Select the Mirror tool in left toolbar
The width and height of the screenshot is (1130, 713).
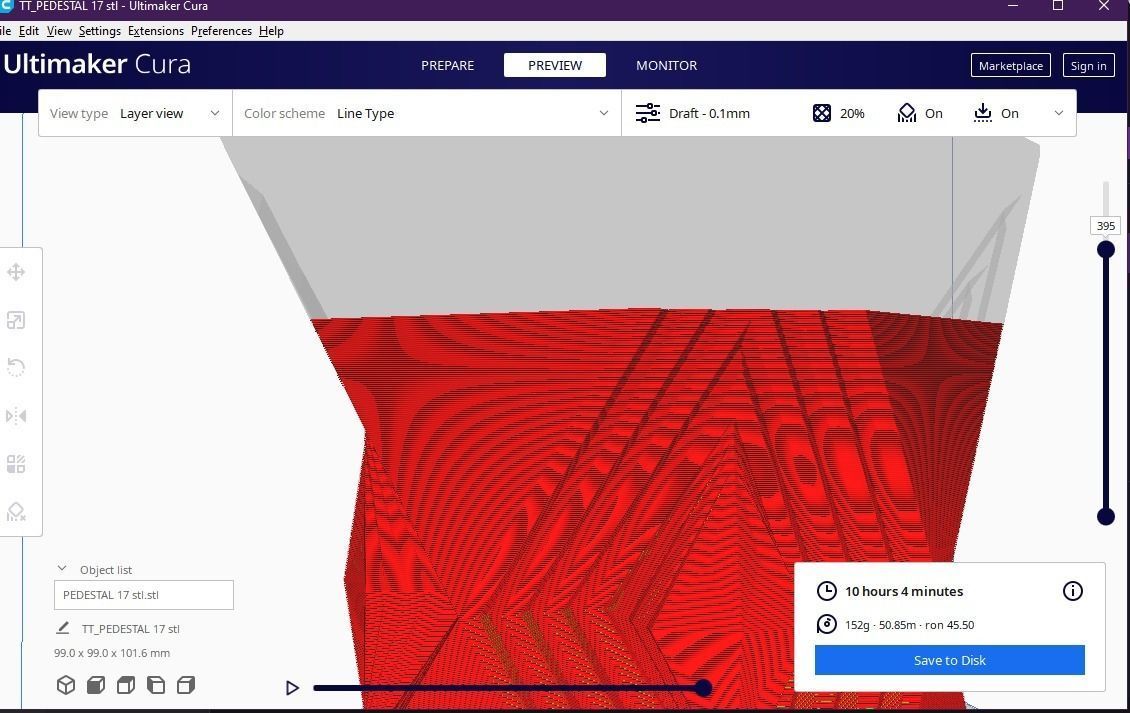point(16,416)
